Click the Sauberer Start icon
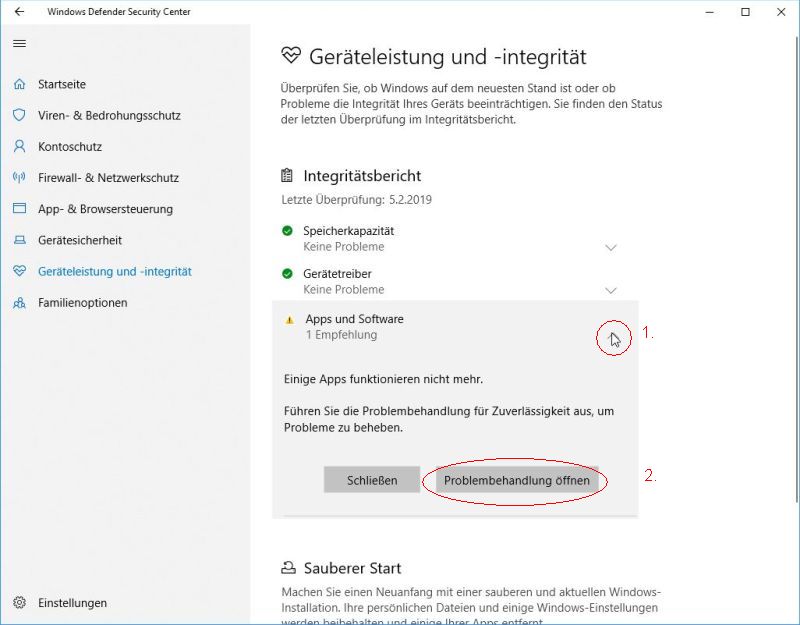800x625 pixels. [288, 567]
